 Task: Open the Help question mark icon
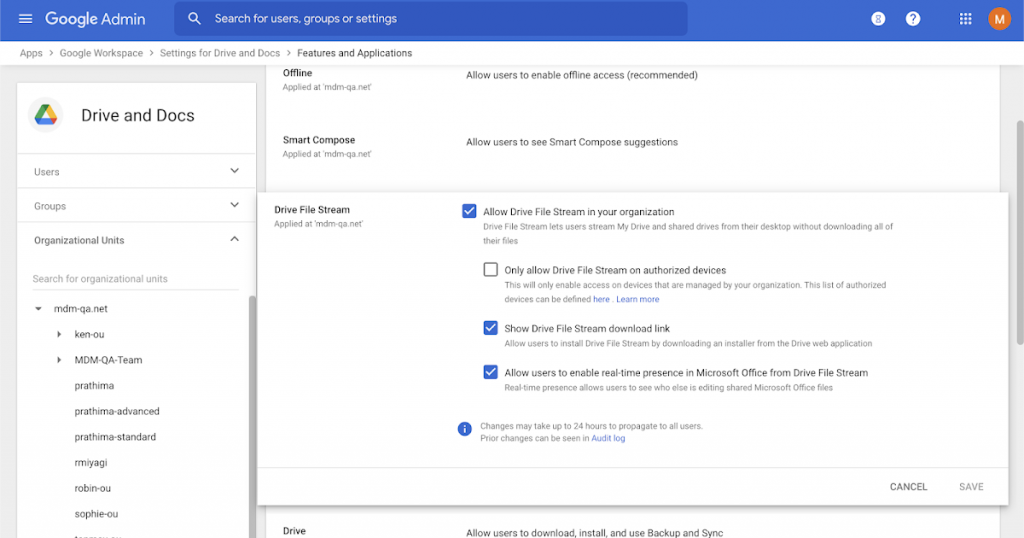click(x=912, y=19)
